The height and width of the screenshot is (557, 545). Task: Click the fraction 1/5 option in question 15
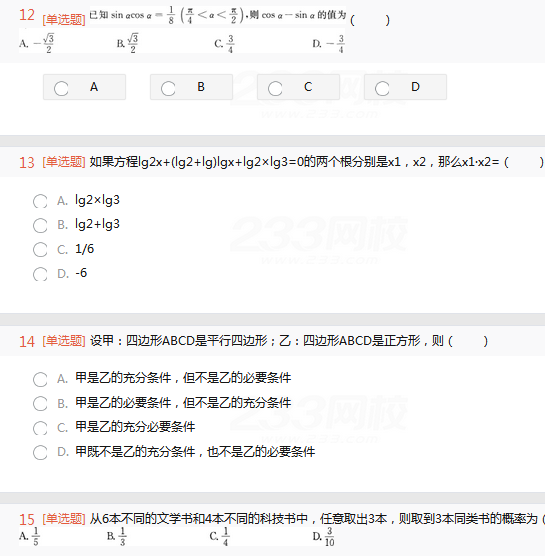pyautogui.click(x=30, y=536)
